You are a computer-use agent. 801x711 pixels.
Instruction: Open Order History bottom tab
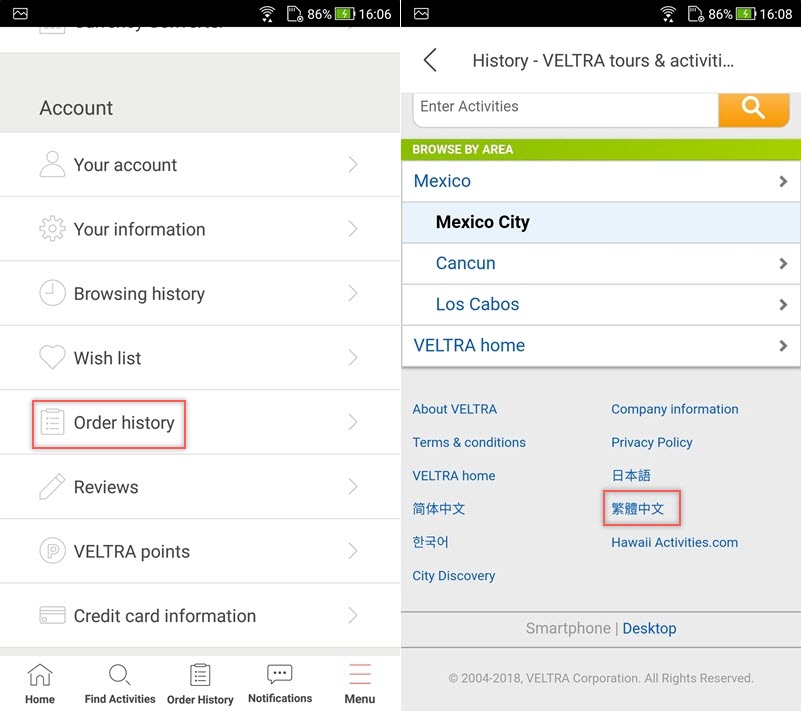click(200, 684)
